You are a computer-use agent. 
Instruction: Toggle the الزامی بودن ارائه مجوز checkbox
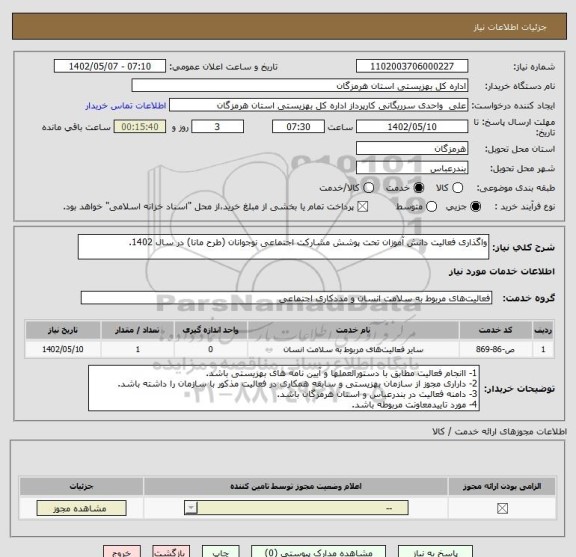point(502,509)
